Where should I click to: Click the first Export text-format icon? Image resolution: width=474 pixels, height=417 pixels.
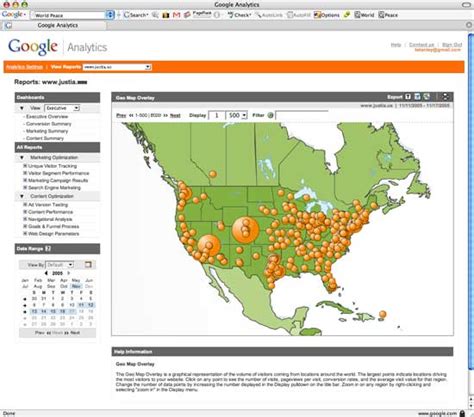[408, 97]
